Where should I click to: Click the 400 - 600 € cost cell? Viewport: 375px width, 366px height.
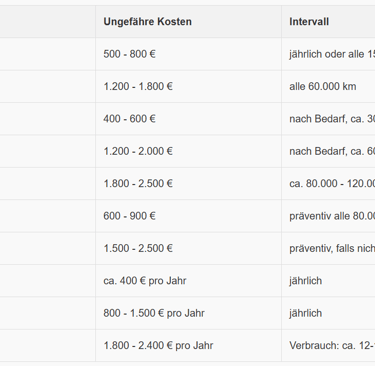pos(188,119)
